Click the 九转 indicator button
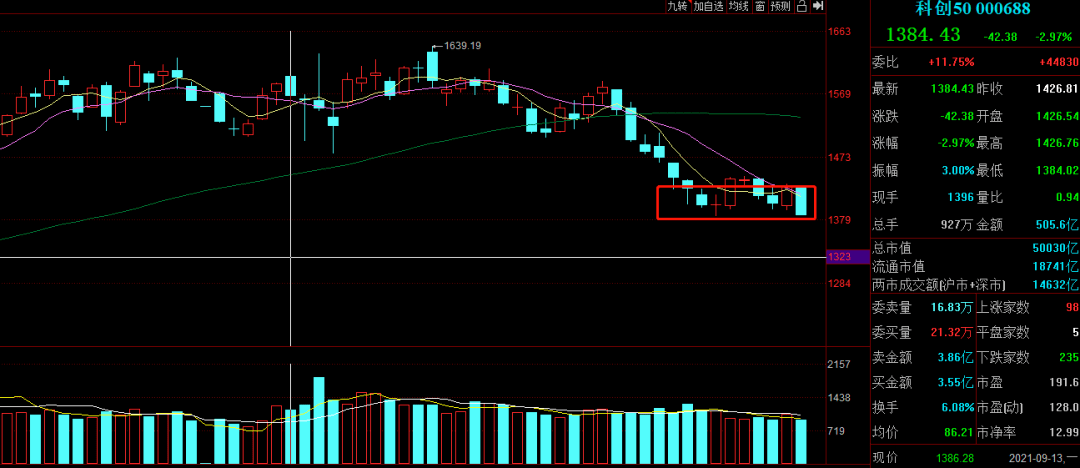Image resolution: width=1080 pixels, height=468 pixels. click(677, 7)
